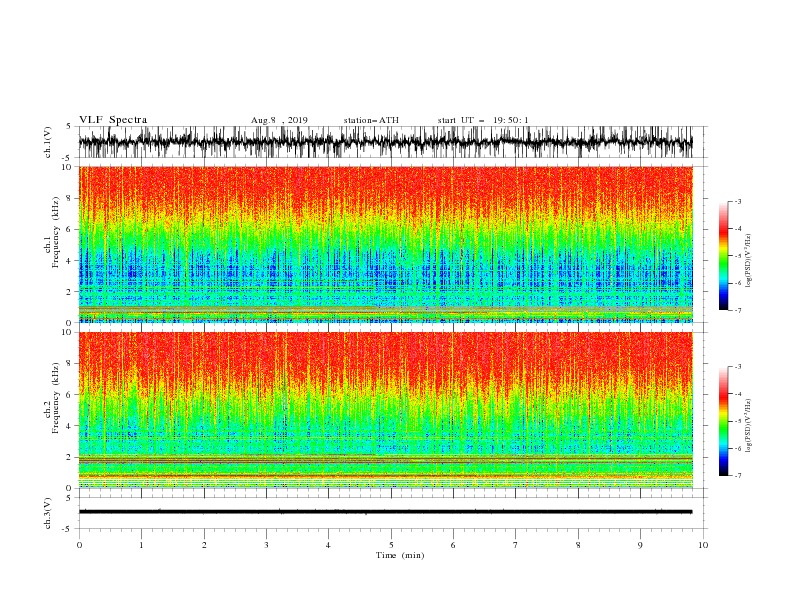The height and width of the screenshot is (612, 792).
Task: Click time-axis tick label "4"
Action: [x=328, y=545]
